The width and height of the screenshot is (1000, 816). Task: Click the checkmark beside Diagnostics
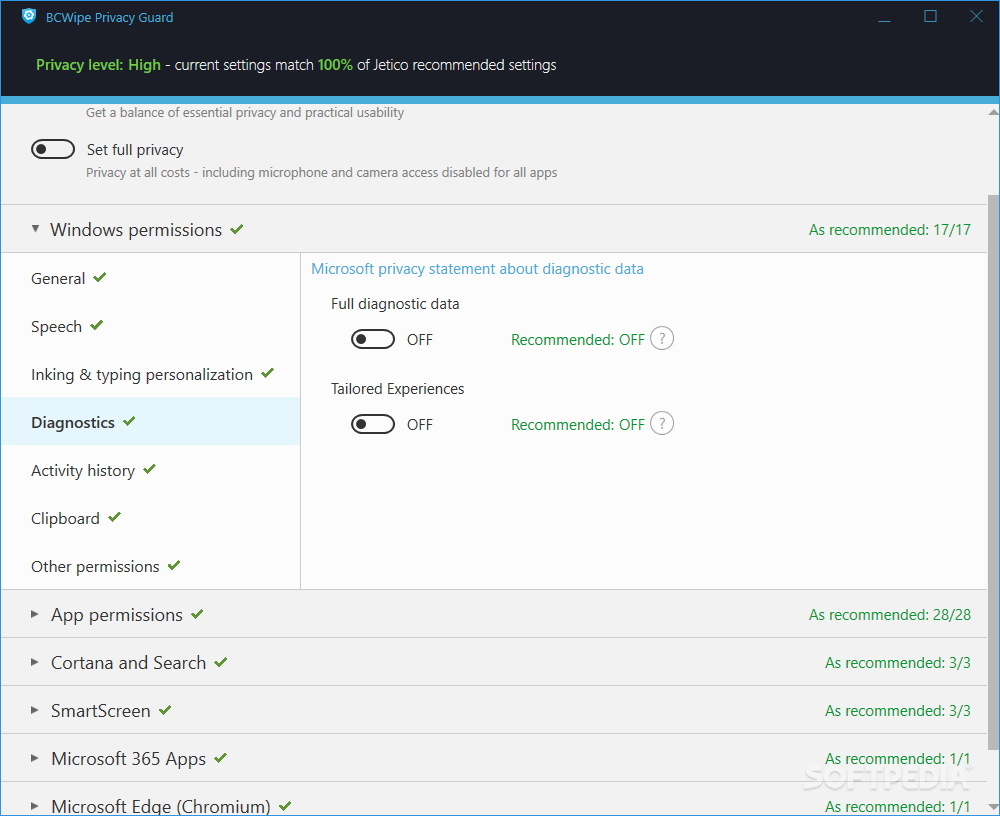(129, 421)
